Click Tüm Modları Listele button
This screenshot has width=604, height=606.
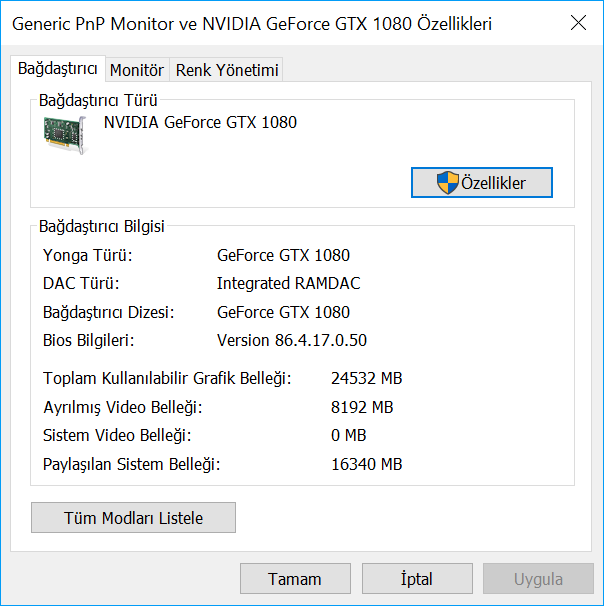point(133,517)
